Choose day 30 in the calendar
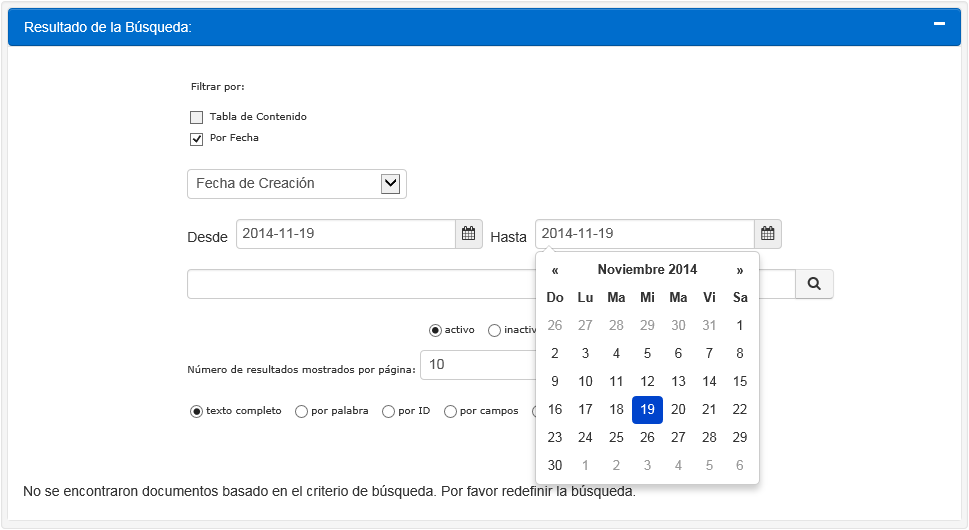The height and width of the screenshot is (530, 969). [555, 465]
